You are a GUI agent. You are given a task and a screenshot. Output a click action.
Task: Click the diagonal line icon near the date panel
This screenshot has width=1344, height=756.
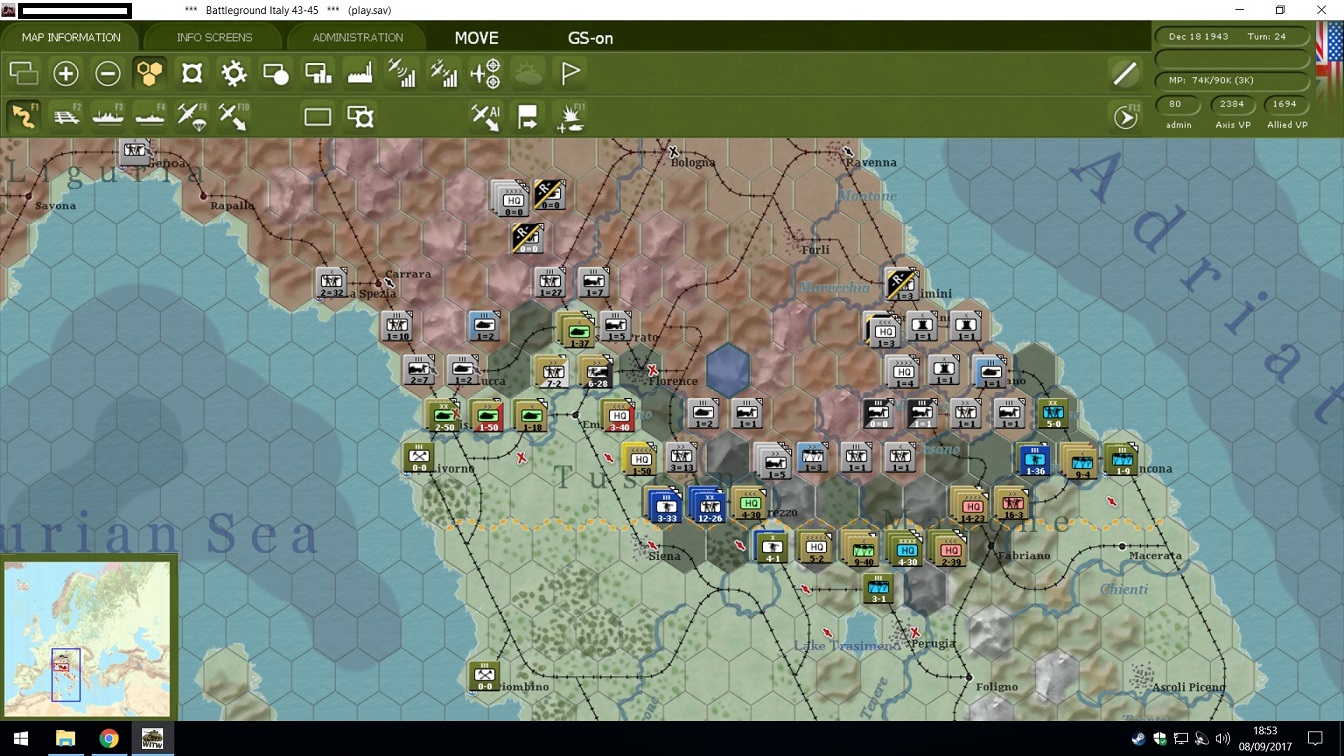(1125, 73)
